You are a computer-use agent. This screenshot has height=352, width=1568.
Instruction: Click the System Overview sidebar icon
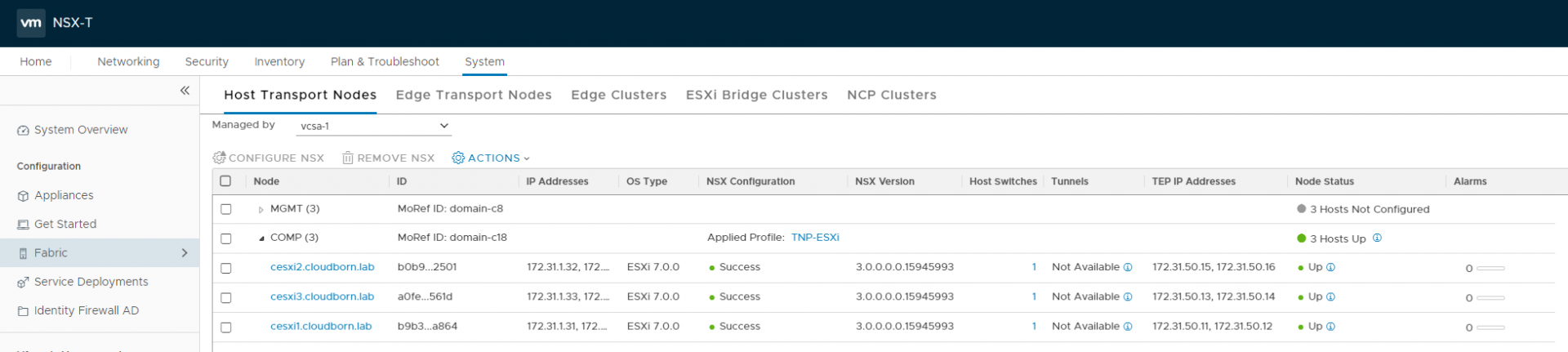tap(23, 131)
